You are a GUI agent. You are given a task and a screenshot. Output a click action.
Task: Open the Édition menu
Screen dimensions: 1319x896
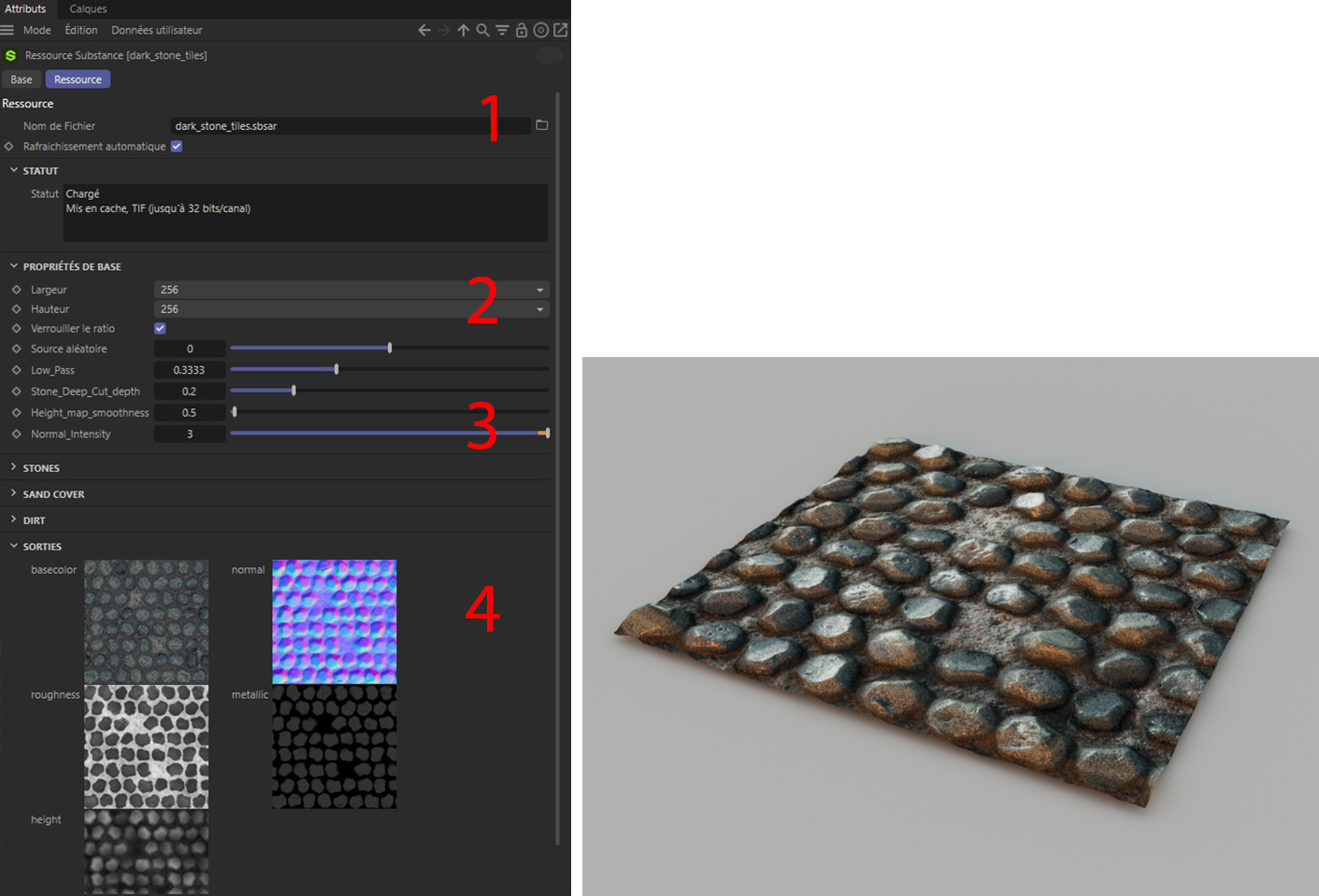coord(81,30)
